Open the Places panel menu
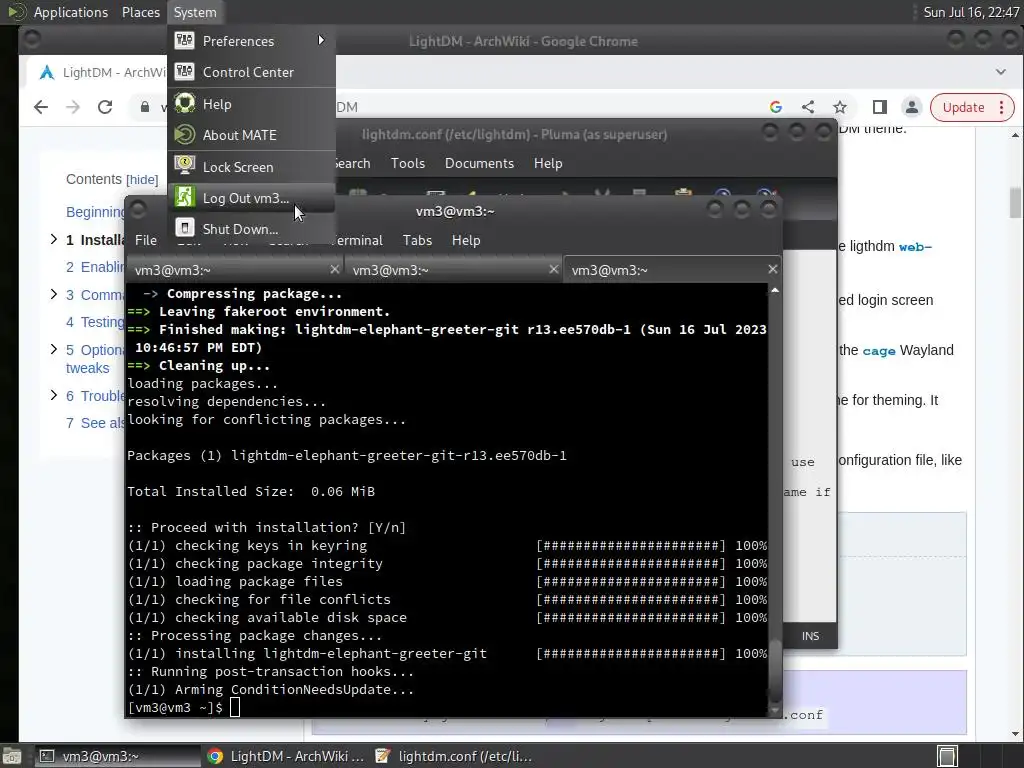The width and height of the screenshot is (1024, 768). coord(140,12)
